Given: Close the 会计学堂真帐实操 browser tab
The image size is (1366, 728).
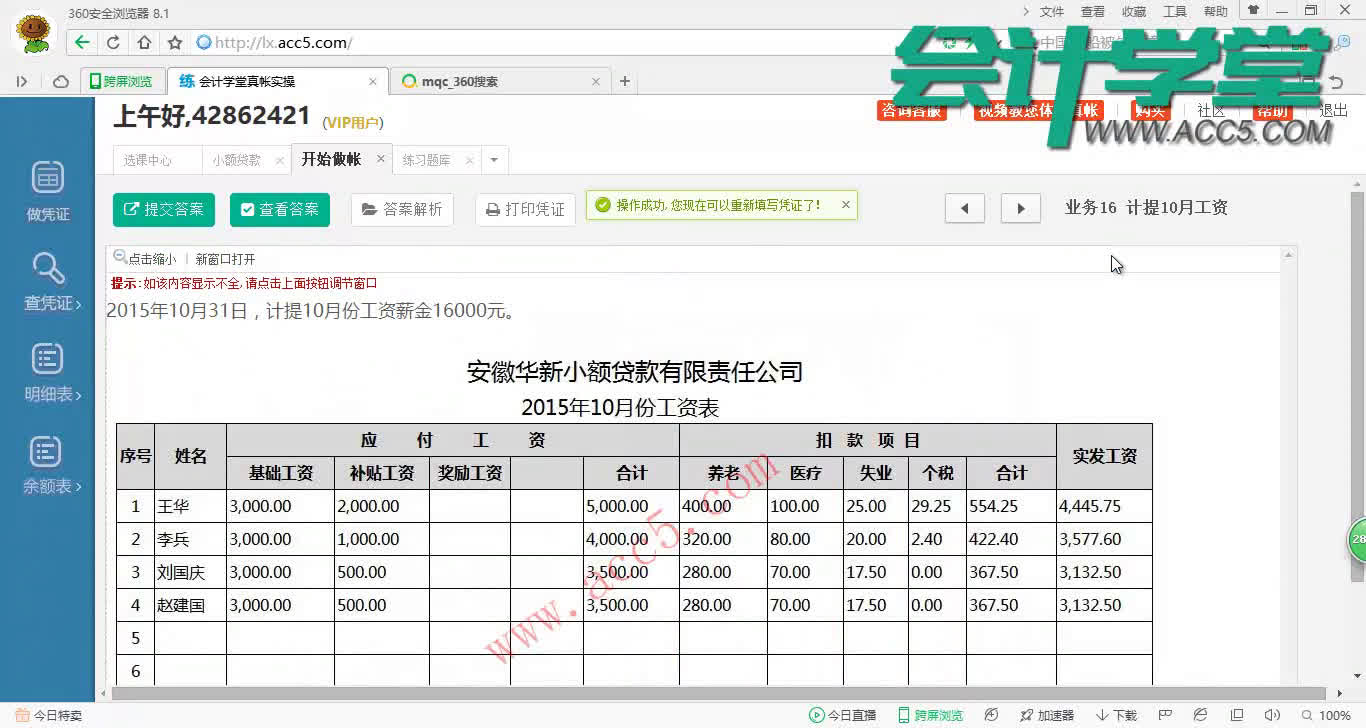Looking at the screenshot, I should coord(373,81).
